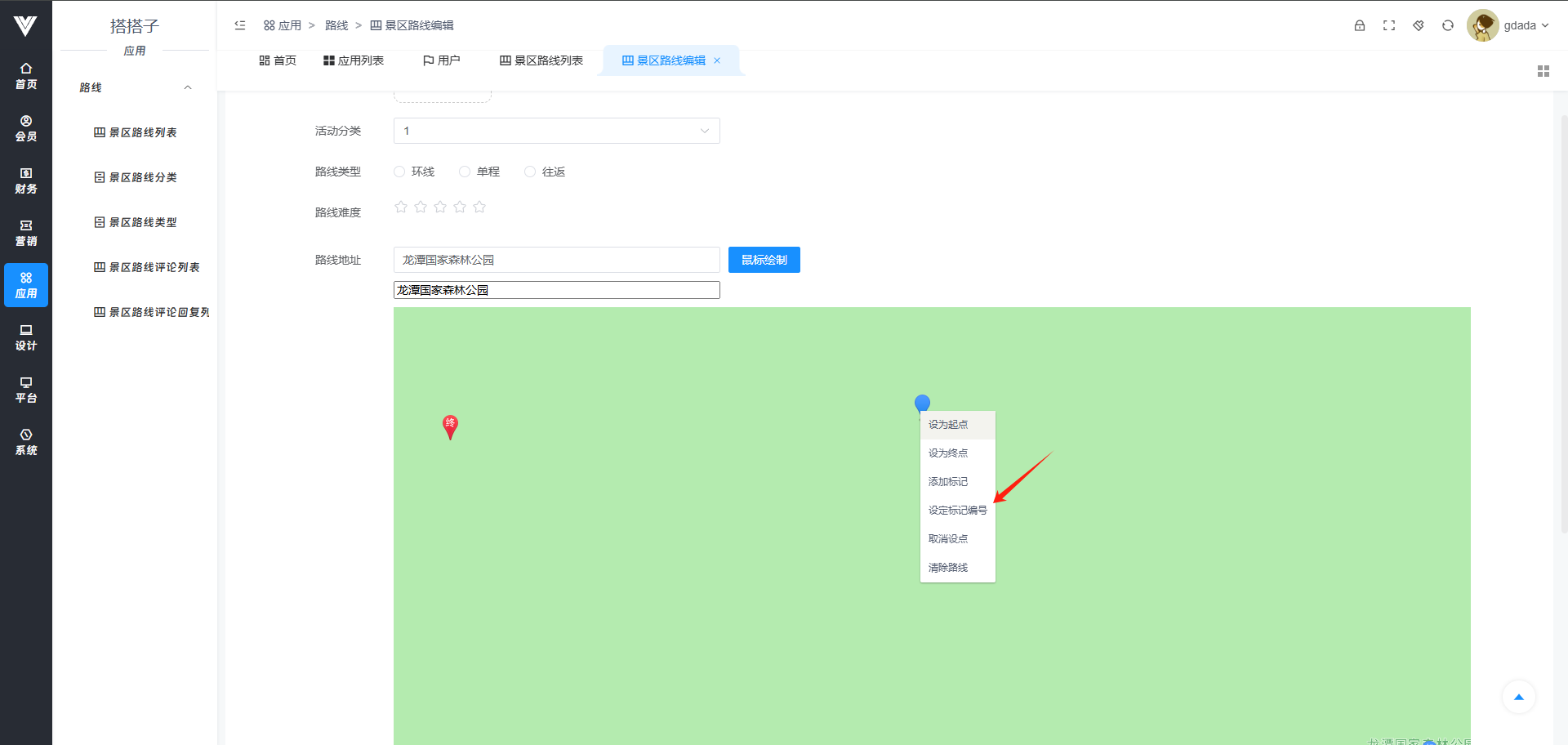Select the 往返 route type radio
1568x745 pixels.
[530, 172]
